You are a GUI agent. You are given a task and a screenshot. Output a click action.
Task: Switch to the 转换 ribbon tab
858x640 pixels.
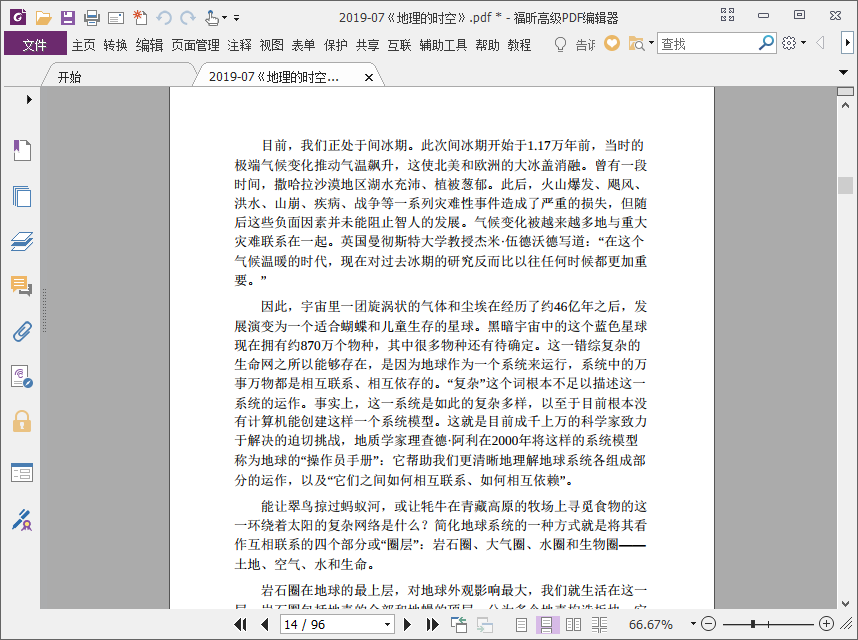pyautogui.click(x=115, y=45)
